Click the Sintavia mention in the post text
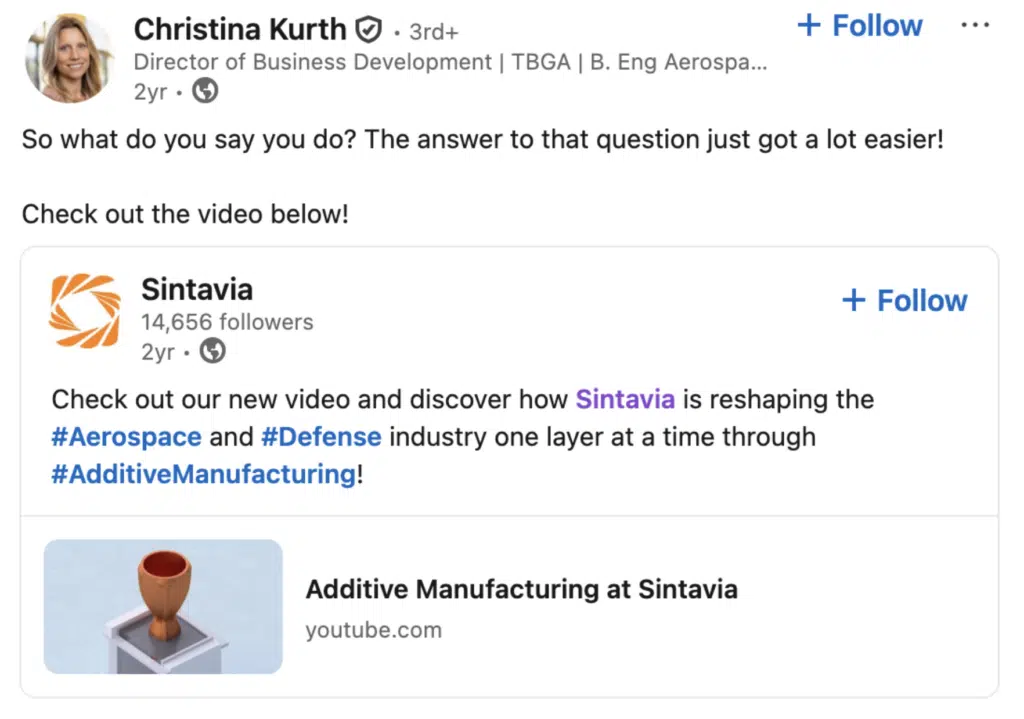This screenshot has width=1024, height=719. coord(625,399)
